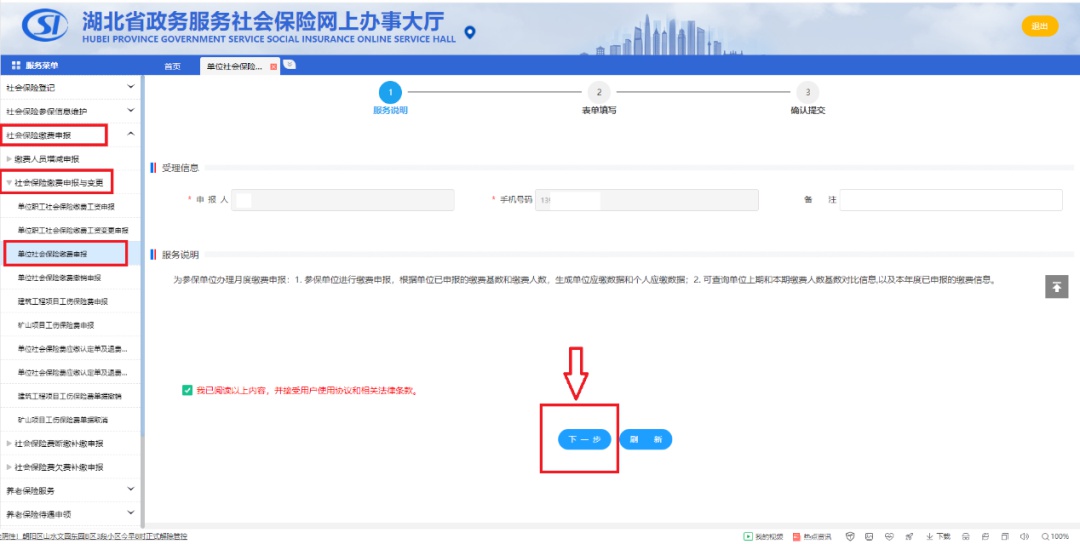
Task: Click the heart-rate icon in the status bar
Action: coord(889,536)
